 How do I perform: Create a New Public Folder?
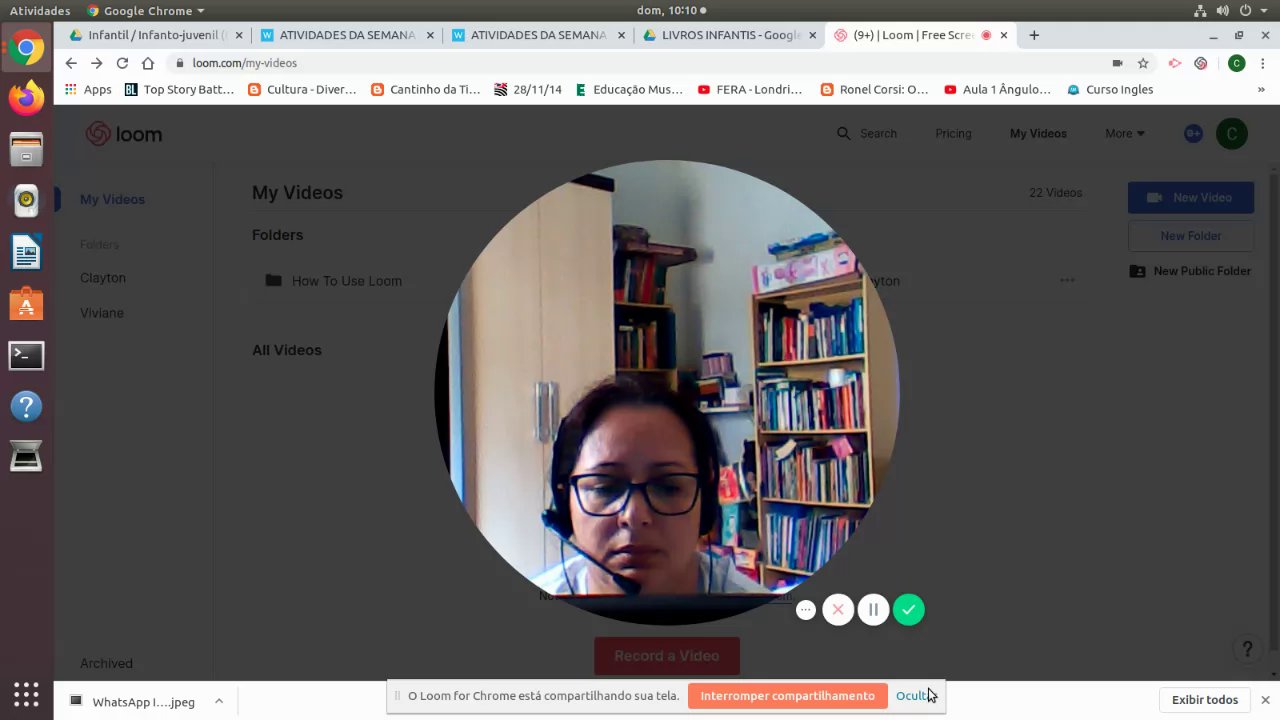1191,271
